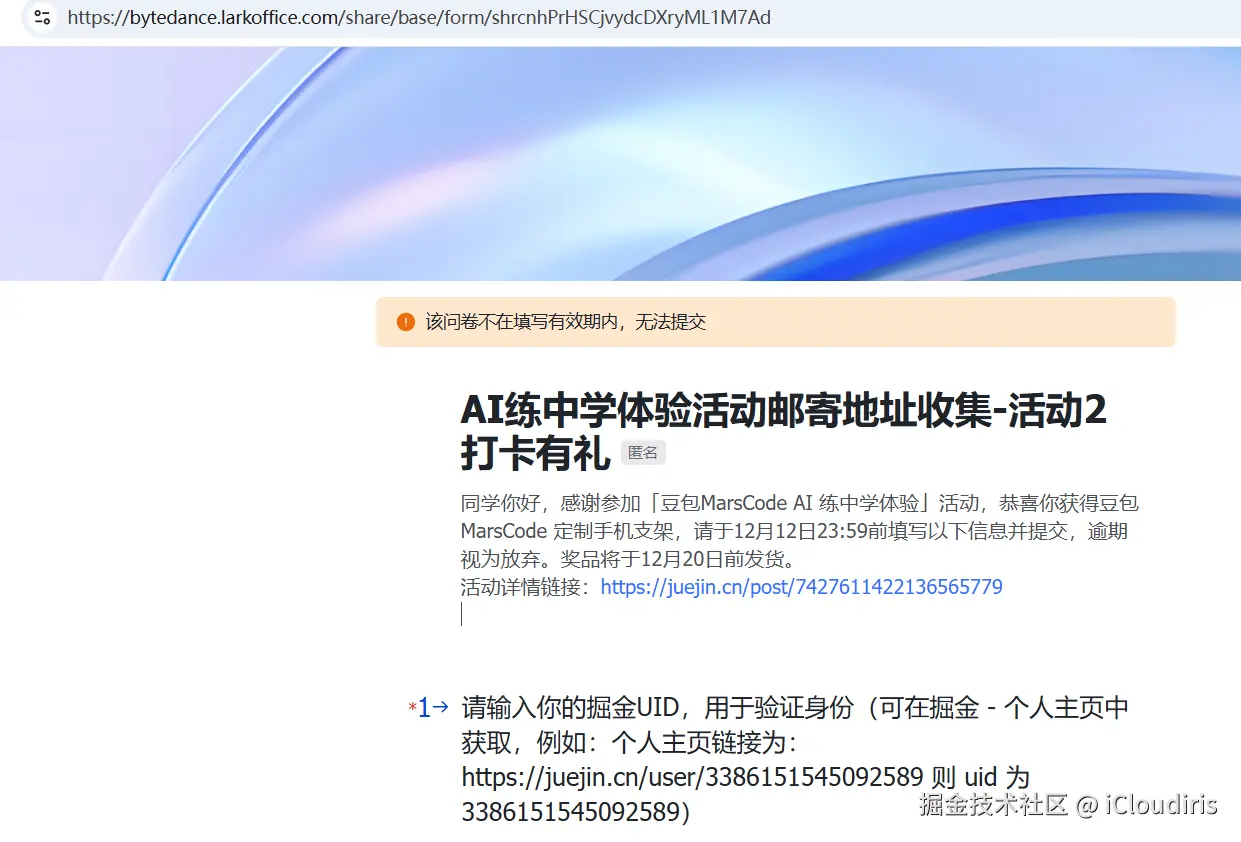Click the validity warning banner message
This screenshot has width=1241, height=842.
tap(566, 322)
